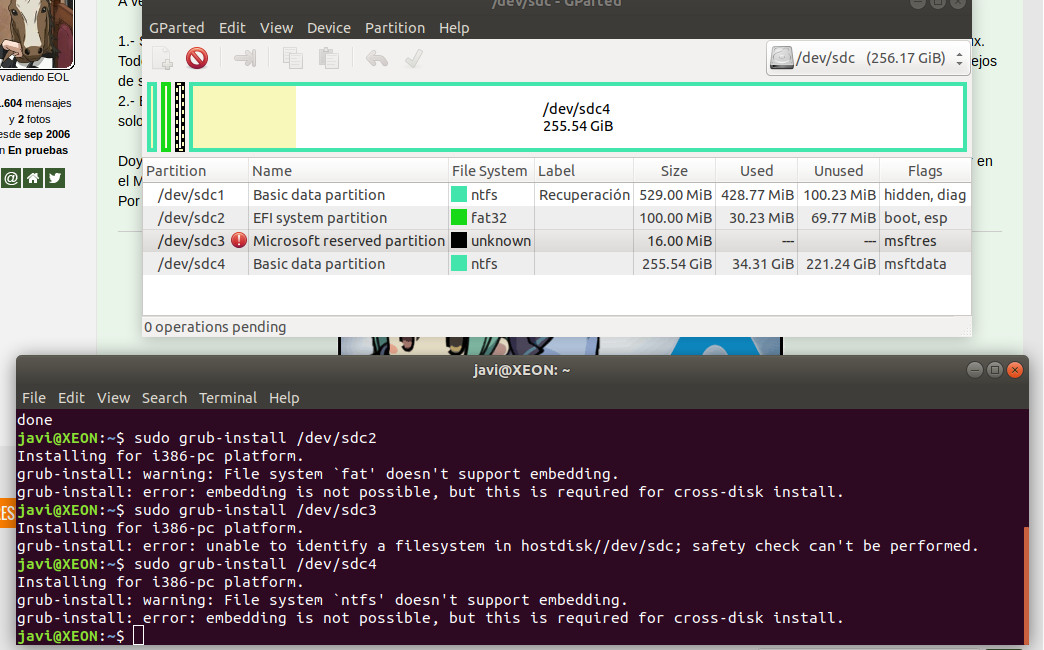Viewport: 1044px width, 650px height.
Task: Click the green fat32 color swatch
Action: pyautogui.click(x=459, y=218)
